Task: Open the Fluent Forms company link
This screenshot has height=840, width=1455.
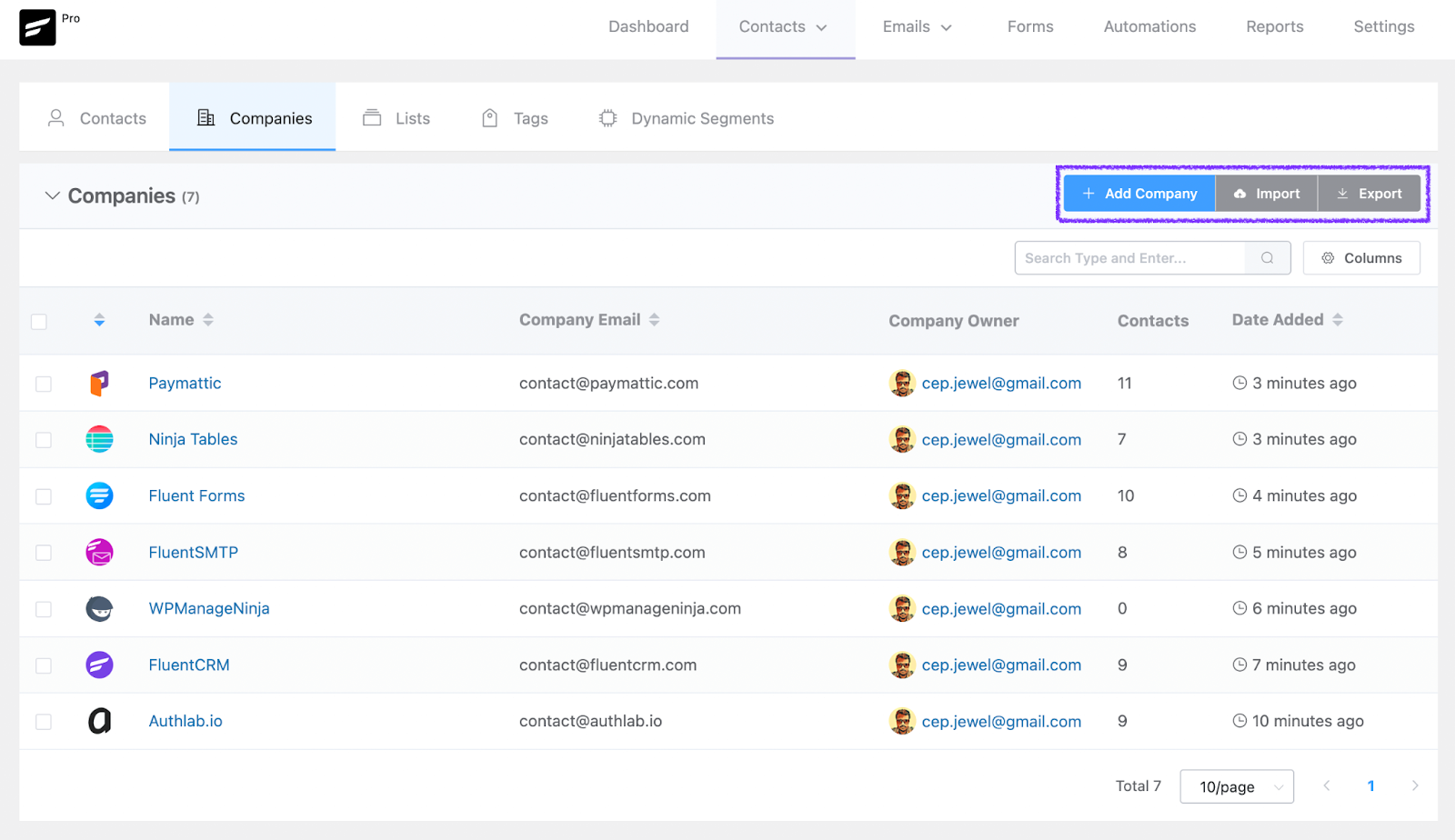Action: (196, 496)
